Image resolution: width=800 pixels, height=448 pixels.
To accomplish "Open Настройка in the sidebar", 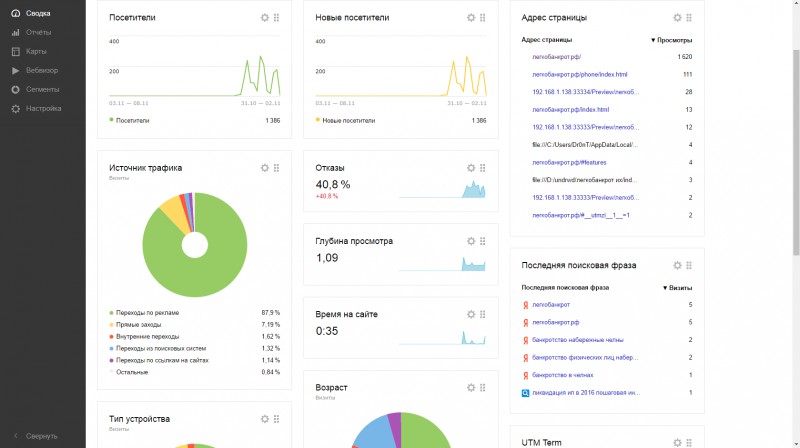I will tap(43, 108).
